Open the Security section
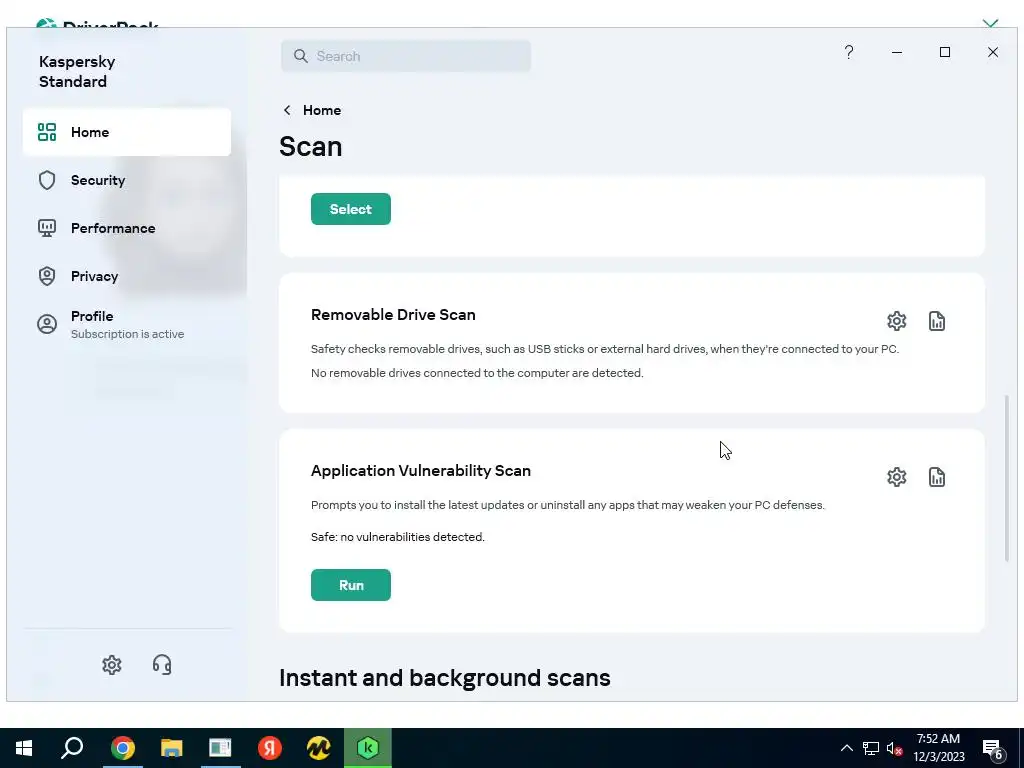The image size is (1024, 768). (x=127, y=180)
